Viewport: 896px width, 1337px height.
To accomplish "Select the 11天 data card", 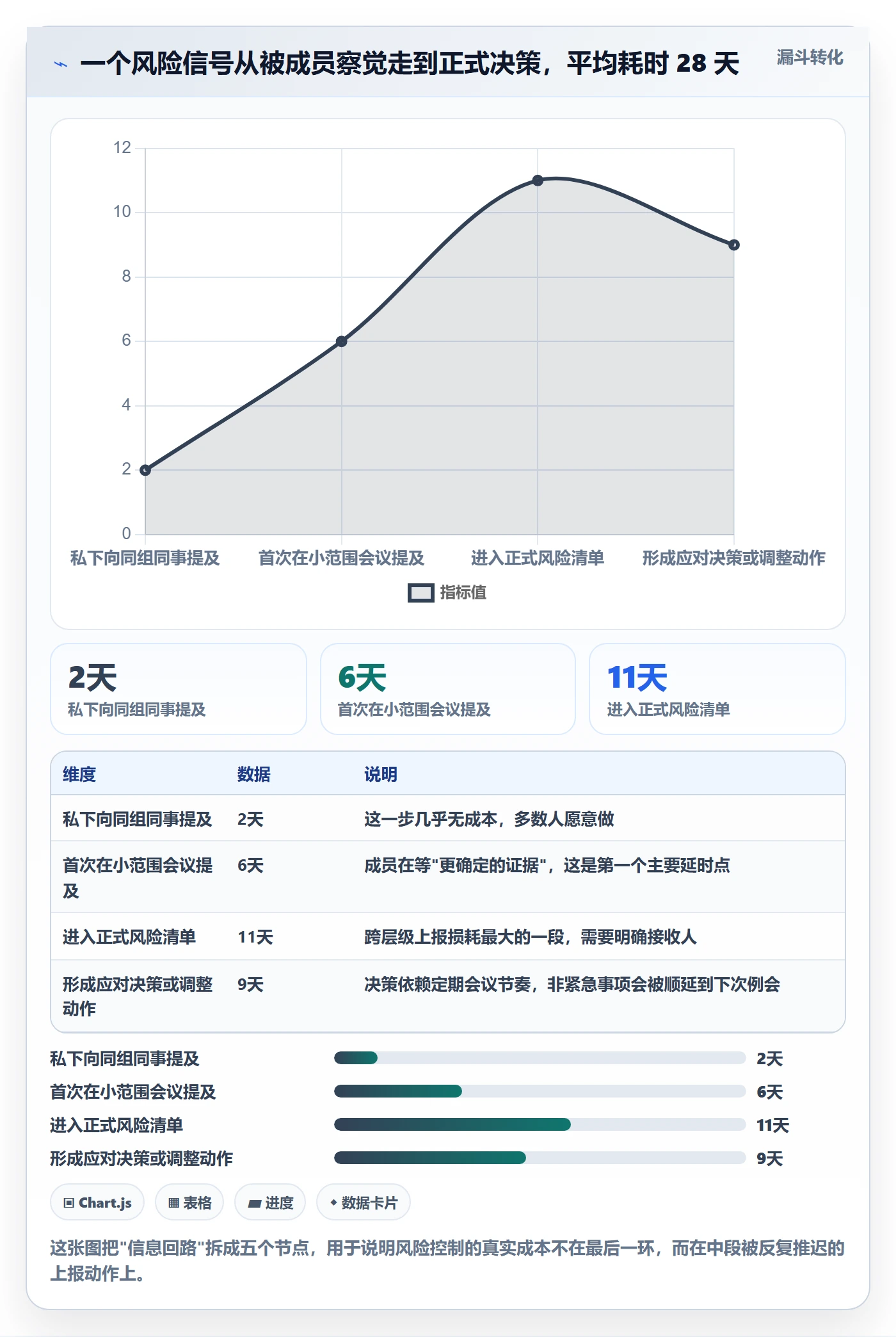I will [717, 689].
